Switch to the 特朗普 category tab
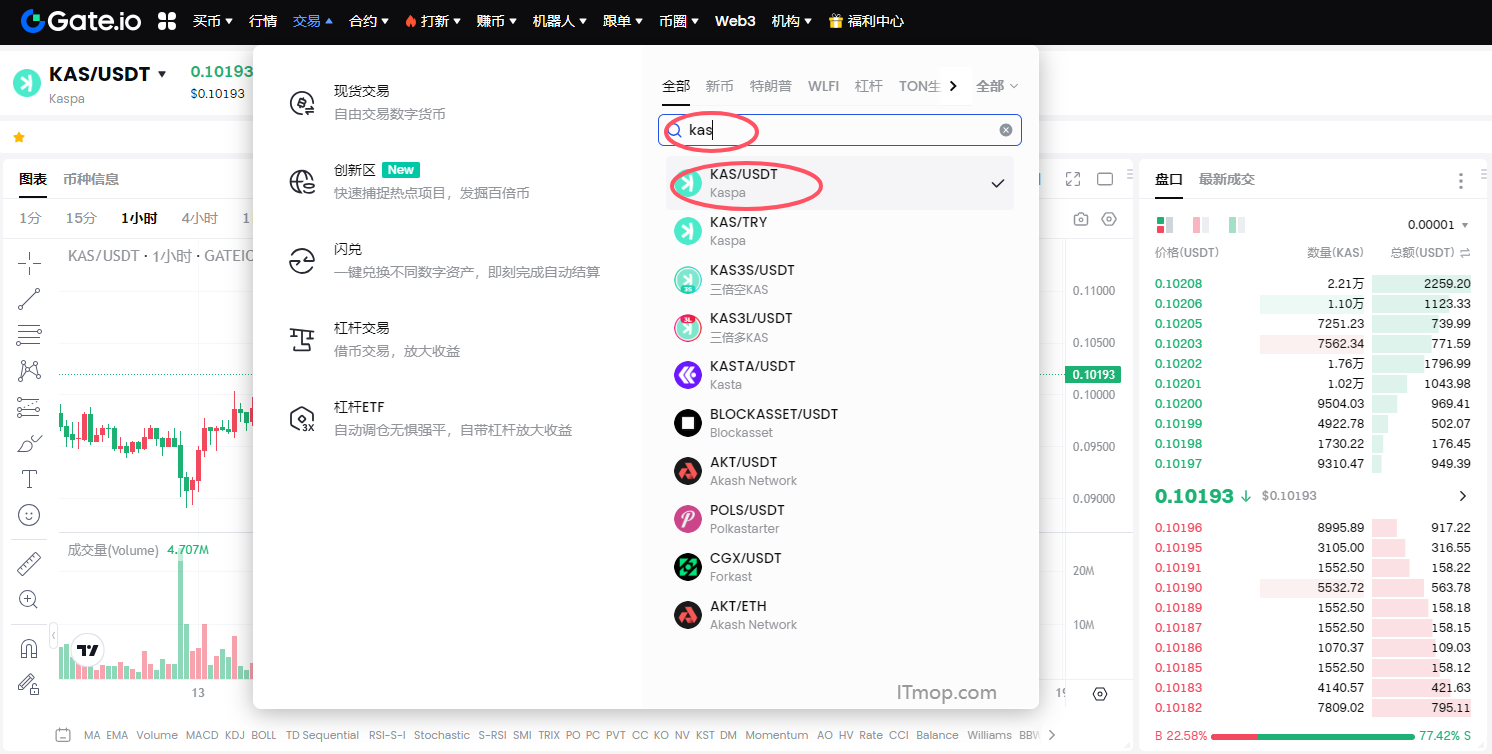 coord(771,86)
